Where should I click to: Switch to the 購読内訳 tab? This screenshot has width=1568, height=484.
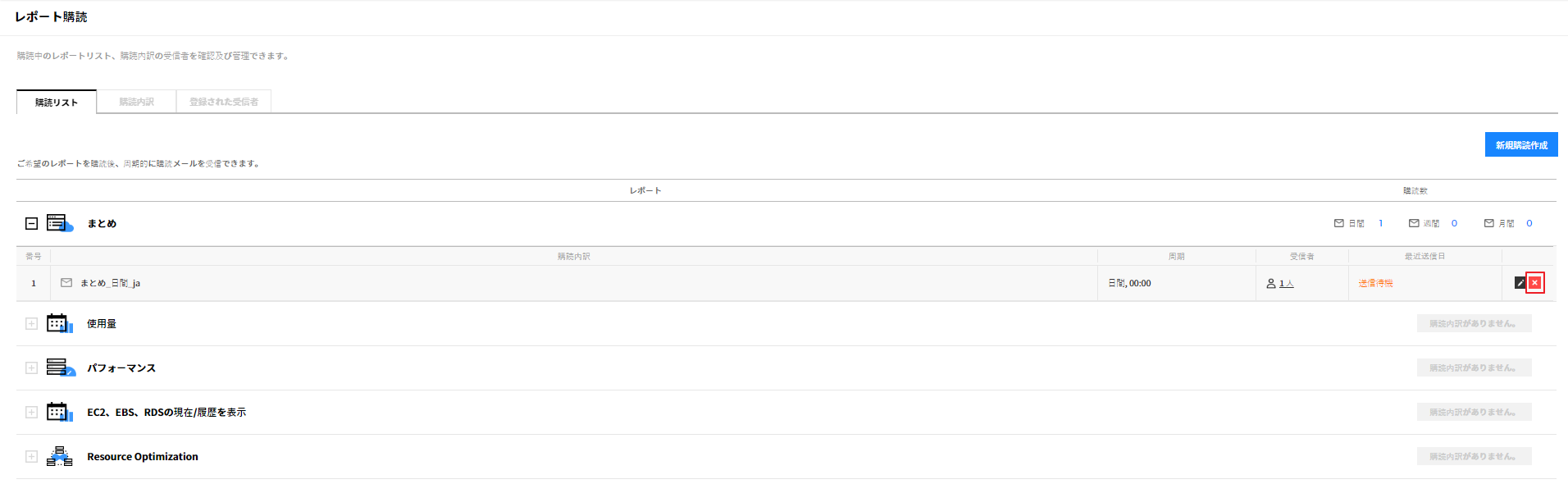pos(136,102)
